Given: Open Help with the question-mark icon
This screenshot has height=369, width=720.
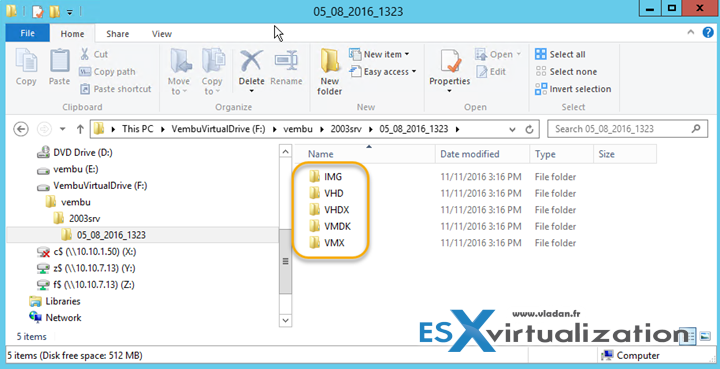Looking at the screenshot, I should pos(708,33).
